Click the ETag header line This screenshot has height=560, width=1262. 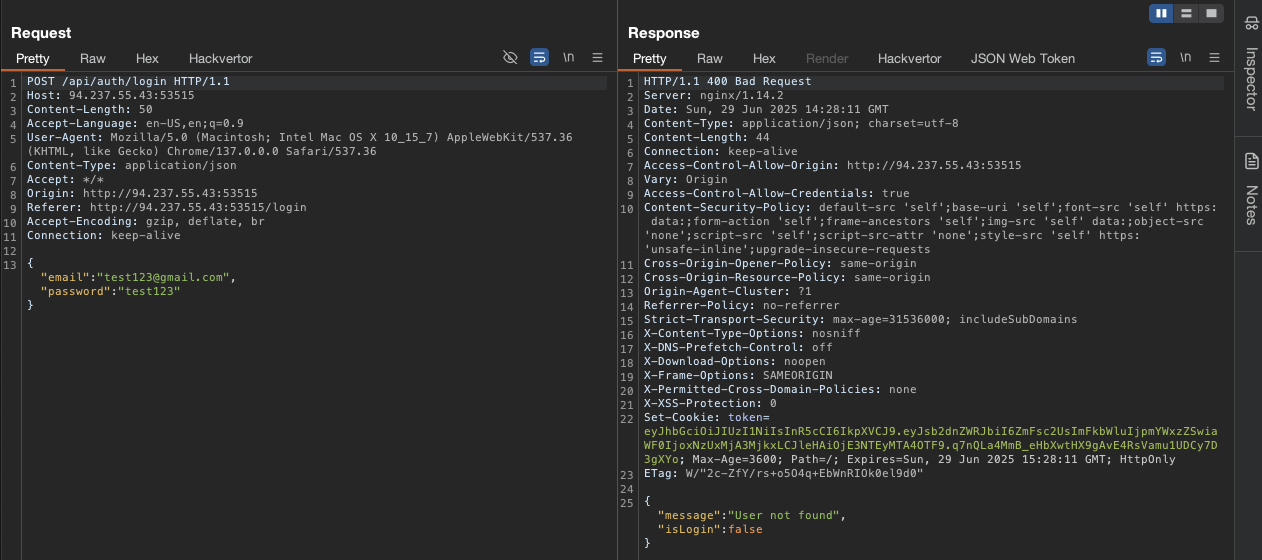783,474
